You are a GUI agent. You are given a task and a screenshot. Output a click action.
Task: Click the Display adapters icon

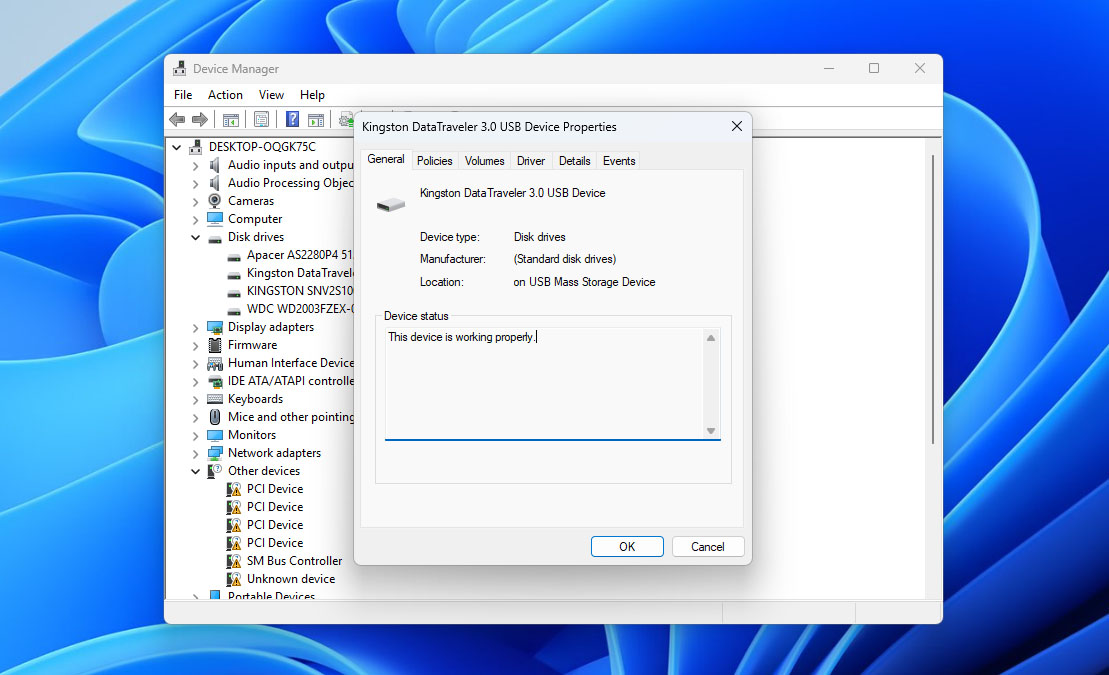pyautogui.click(x=214, y=327)
